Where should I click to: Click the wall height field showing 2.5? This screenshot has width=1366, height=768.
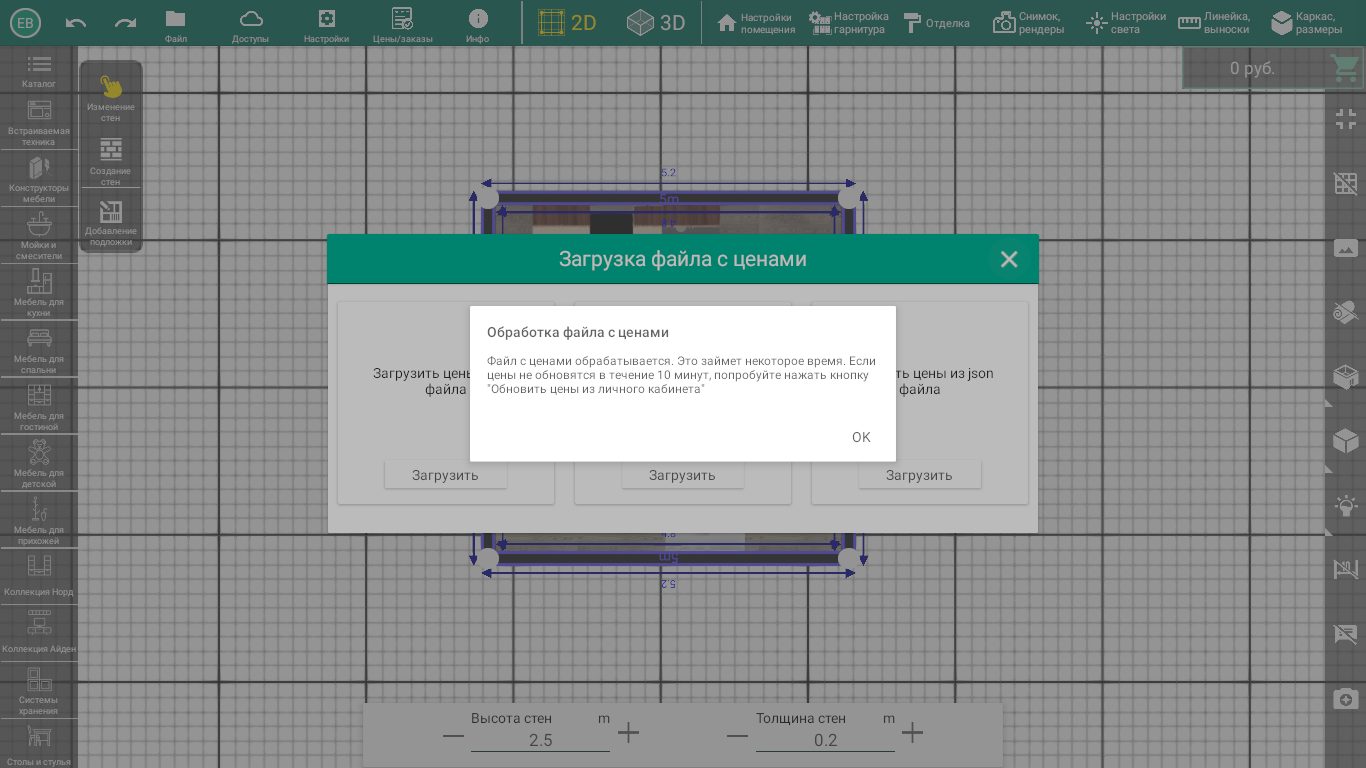540,740
